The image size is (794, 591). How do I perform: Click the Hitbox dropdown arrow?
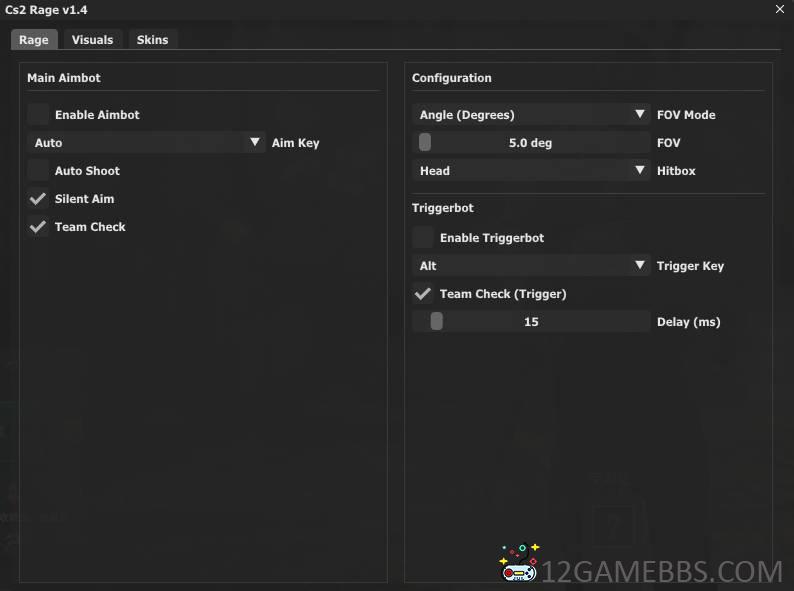(x=640, y=170)
